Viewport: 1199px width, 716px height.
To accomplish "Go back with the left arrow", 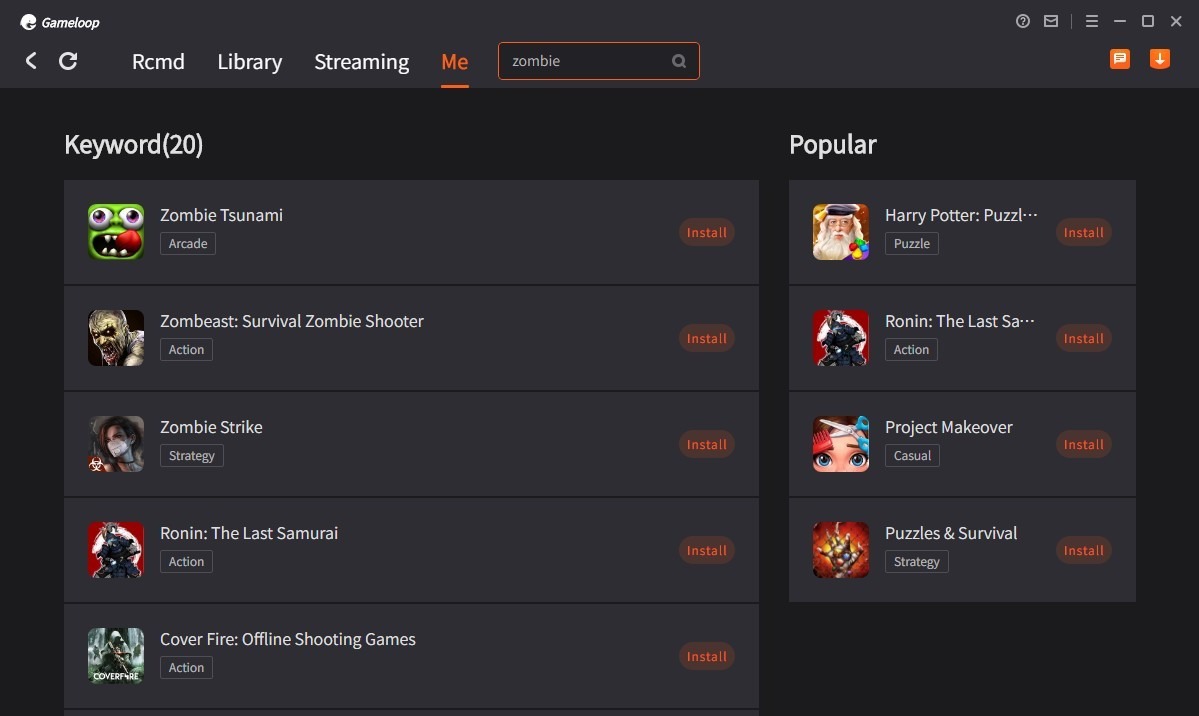I will pyautogui.click(x=31, y=61).
